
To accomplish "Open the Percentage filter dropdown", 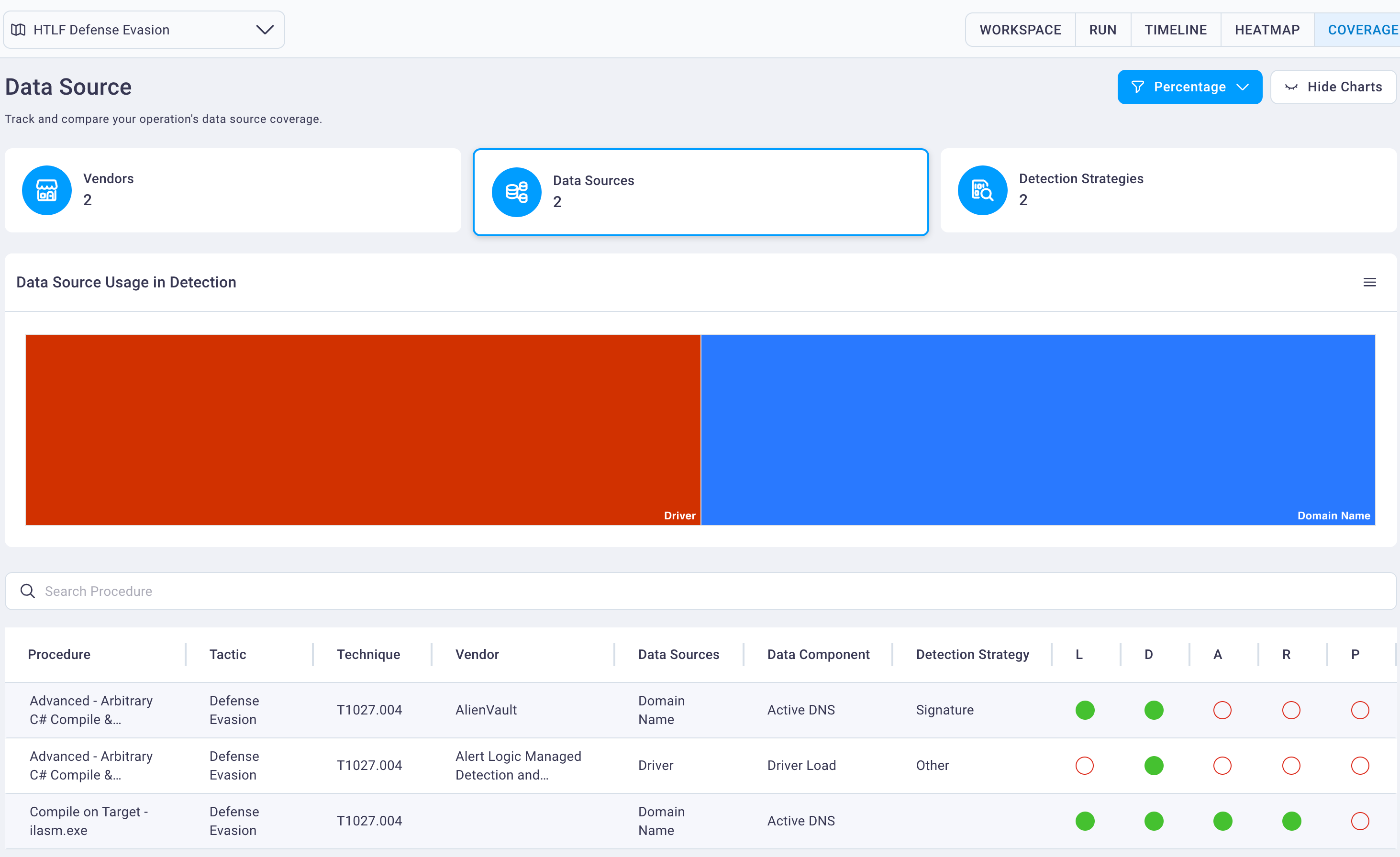I will (x=1190, y=87).
